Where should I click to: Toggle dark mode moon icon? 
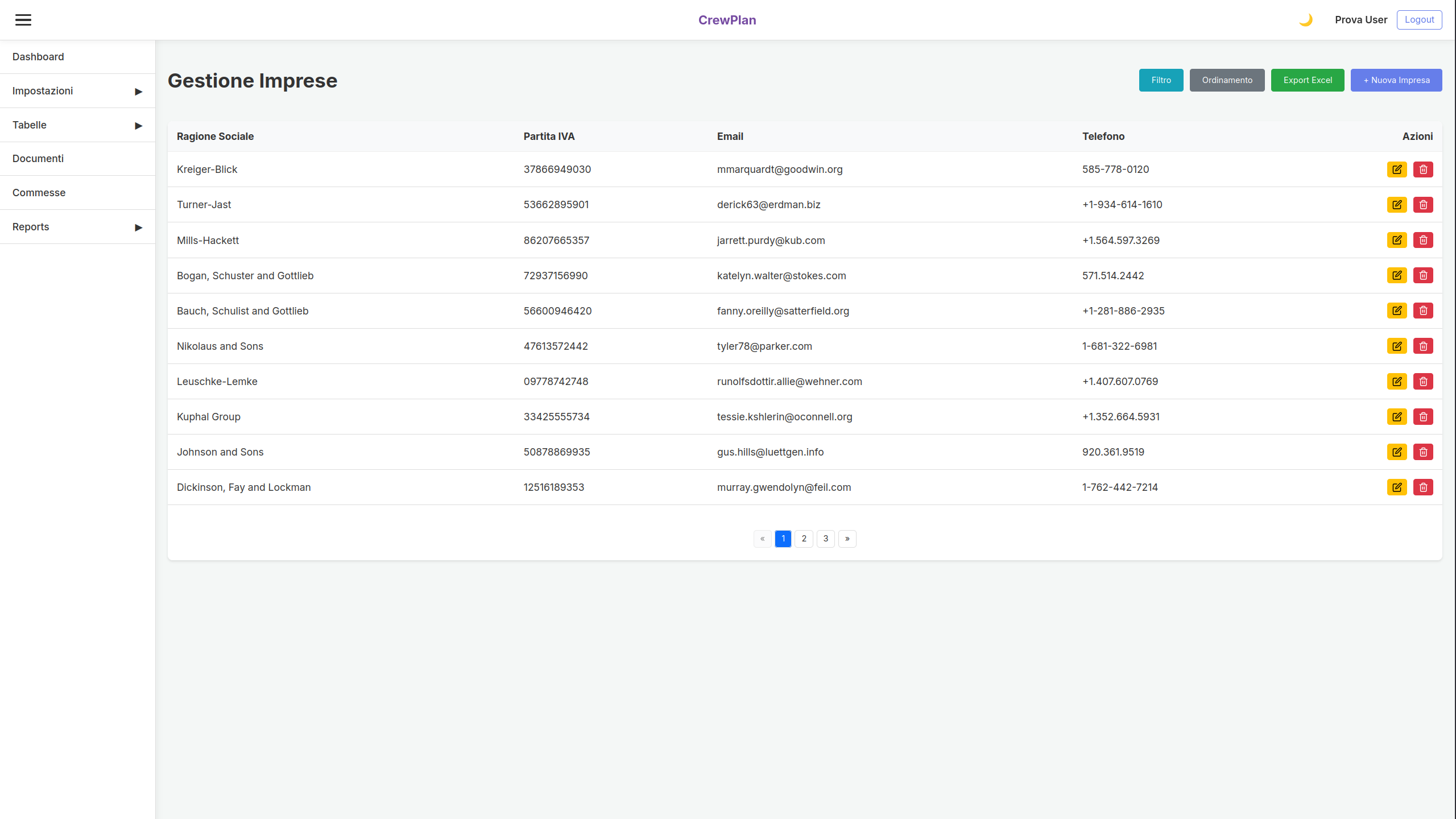point(1305,20)
